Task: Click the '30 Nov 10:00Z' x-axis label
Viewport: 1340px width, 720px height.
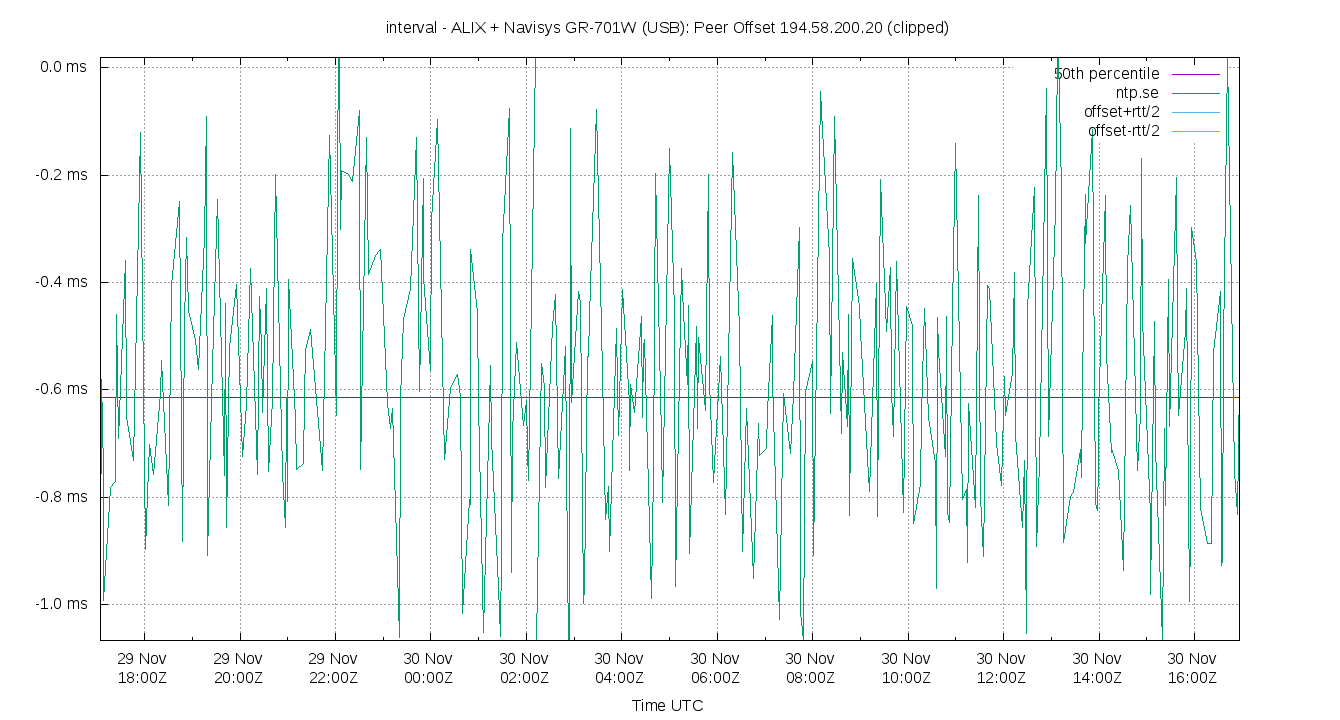Action: (x=906, y=668)
